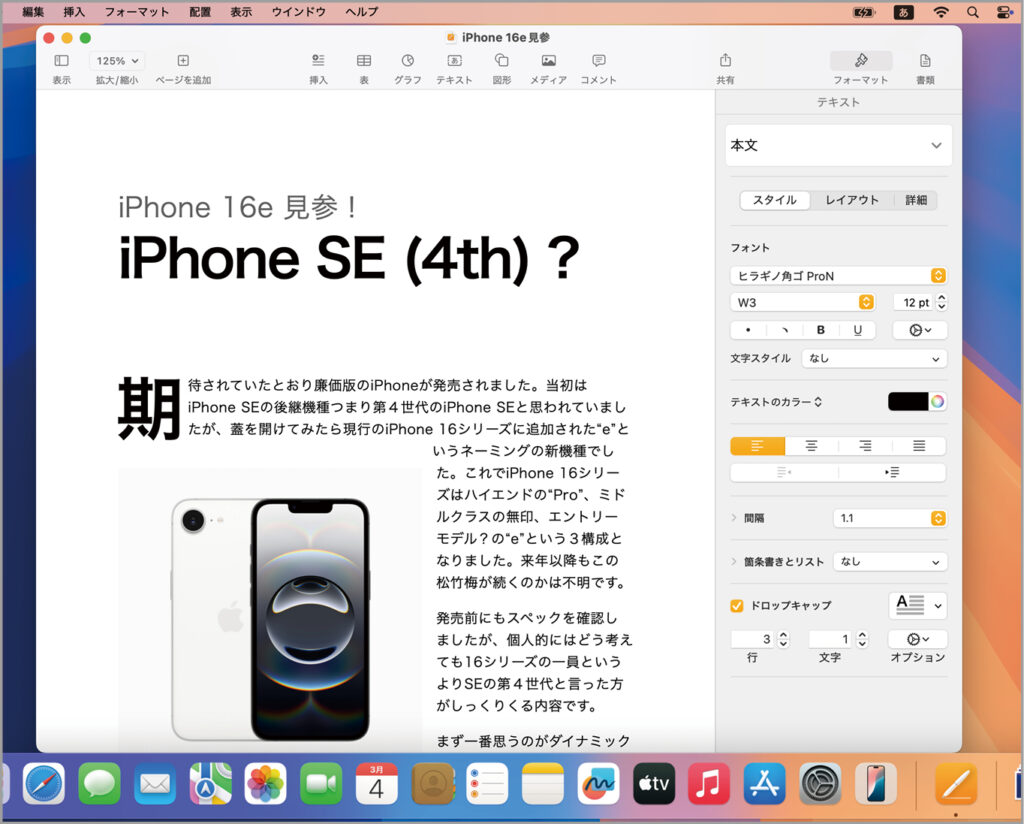Open System Settings from the Dock
This screenshot has width=1024, height=824.
pos(820,784)
